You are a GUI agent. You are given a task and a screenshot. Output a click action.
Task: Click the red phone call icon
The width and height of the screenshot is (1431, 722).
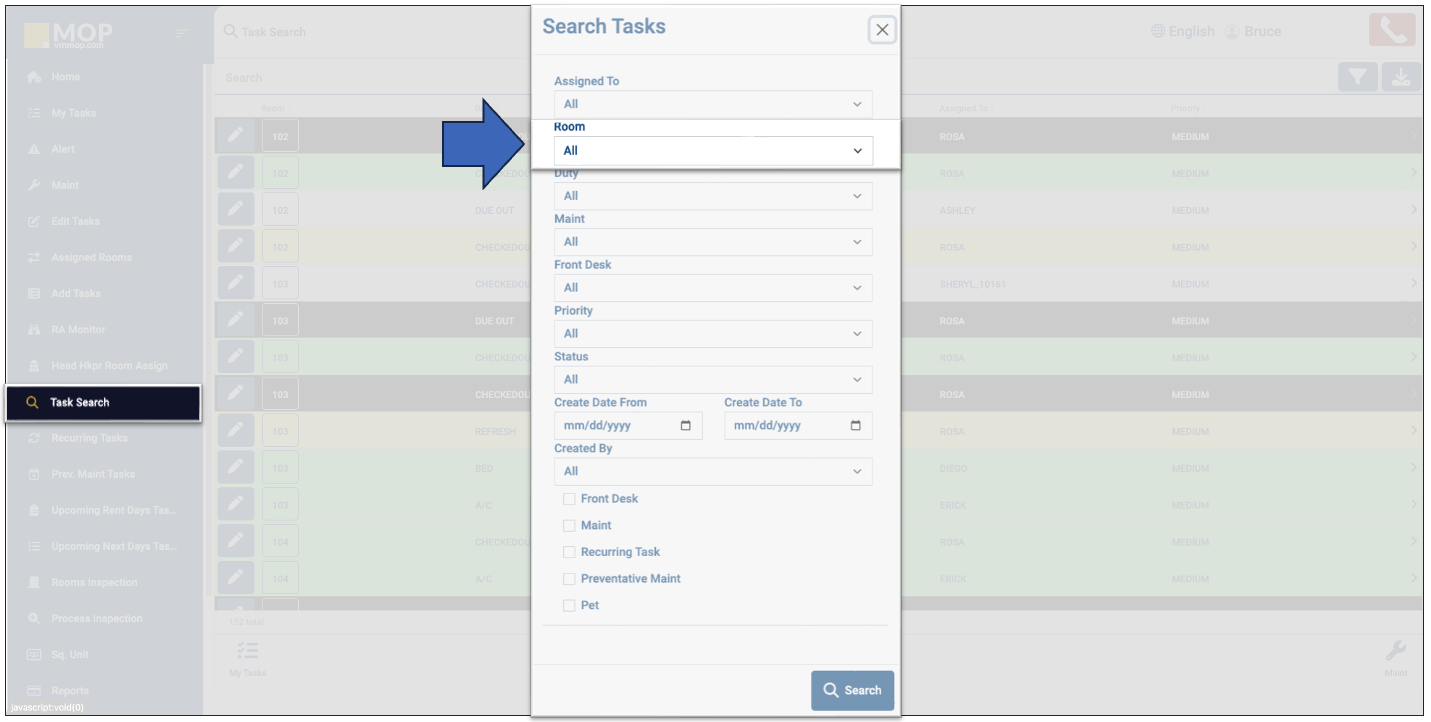[1392, 31]
